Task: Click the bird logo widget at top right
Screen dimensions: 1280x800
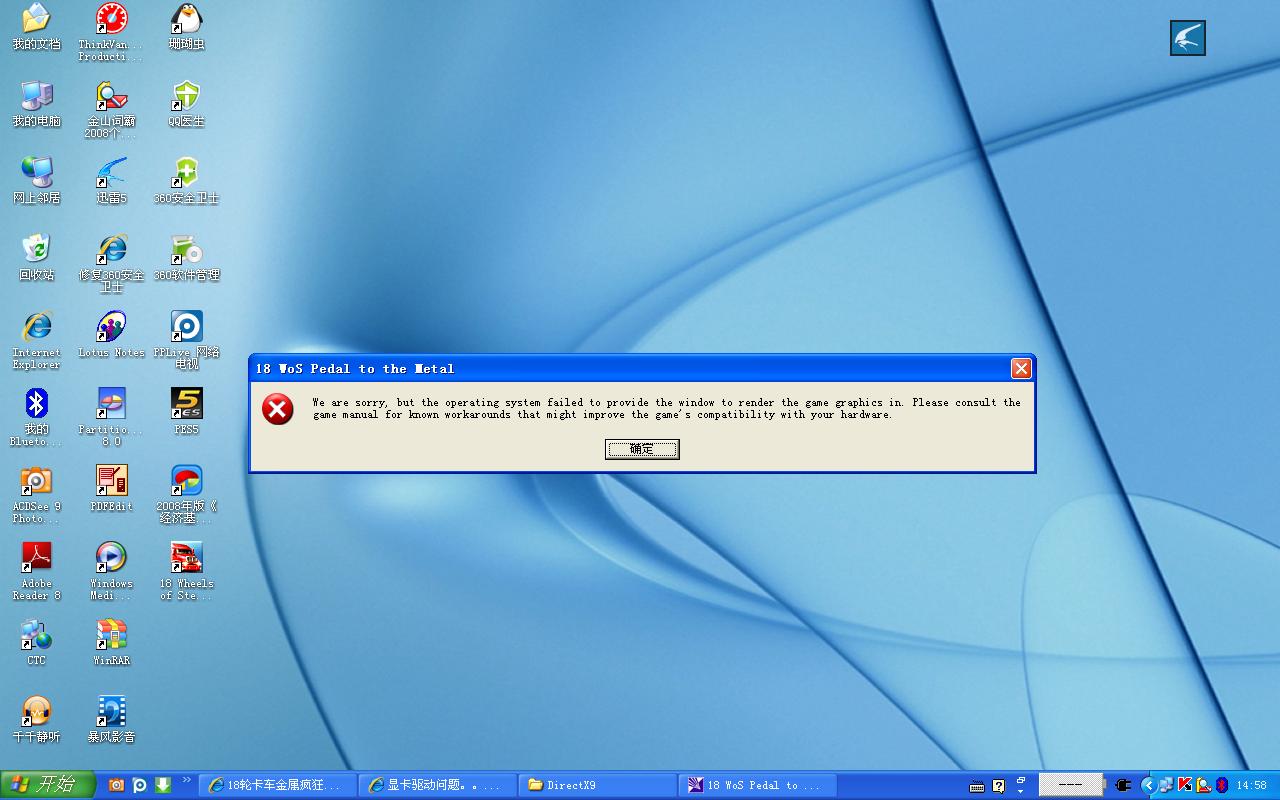Action: click(x=1188, y=38)
